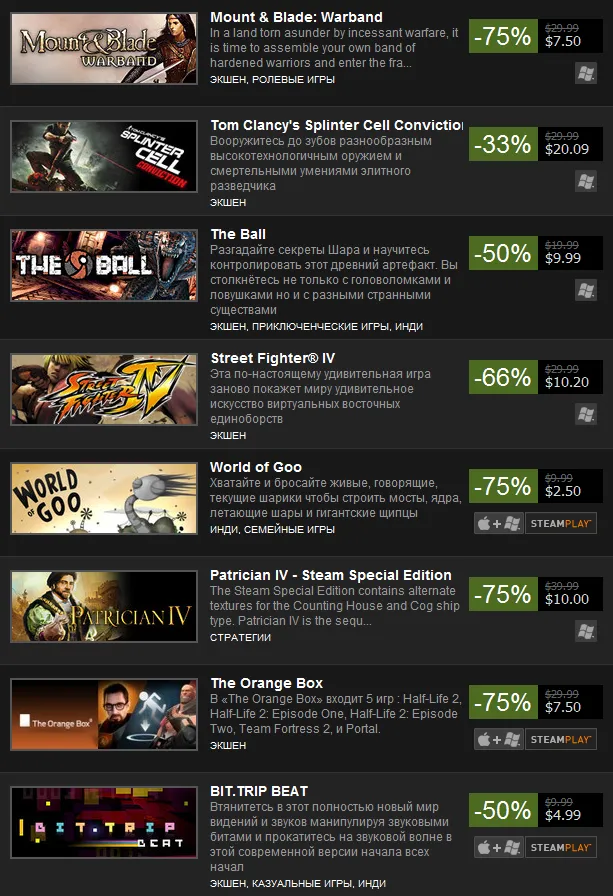Screen dimensions: 613x896
Task: Open the World of Goo thumbnail image
Action: point(104,498)
